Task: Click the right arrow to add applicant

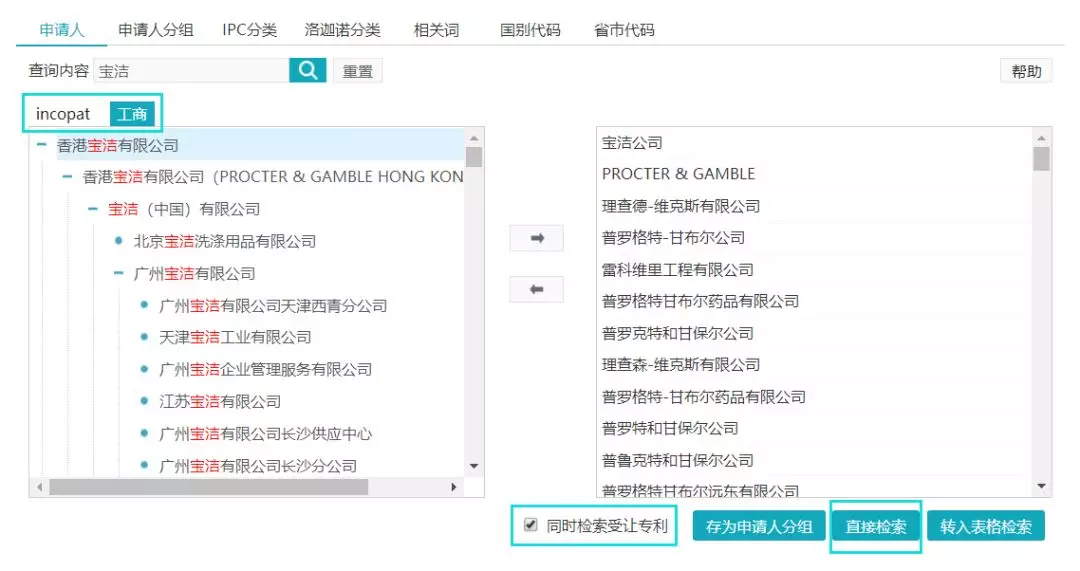Action: [537, 238]
